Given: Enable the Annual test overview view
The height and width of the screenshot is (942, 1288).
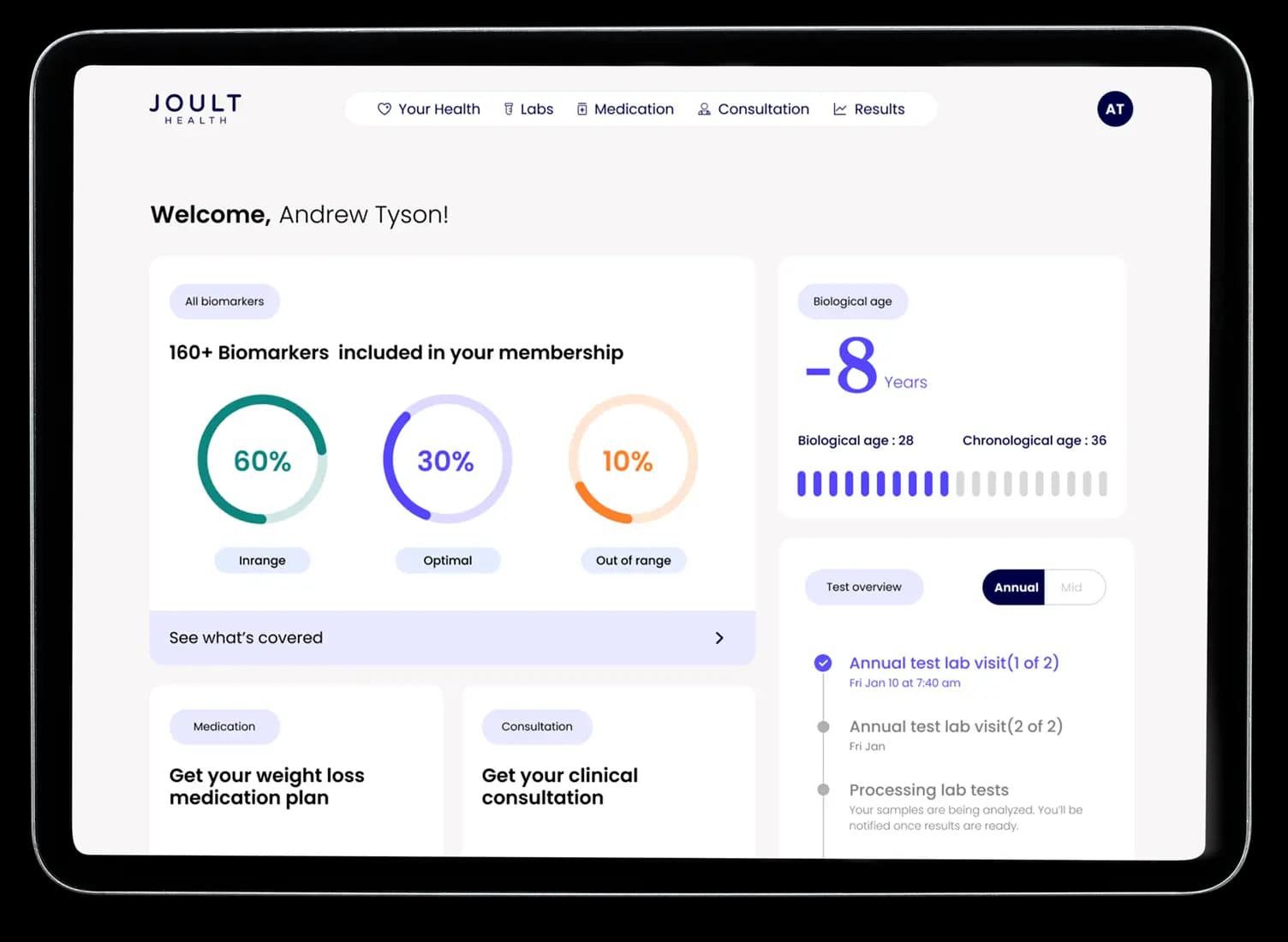Looking at the screenshot, I should coord(1014,587).
